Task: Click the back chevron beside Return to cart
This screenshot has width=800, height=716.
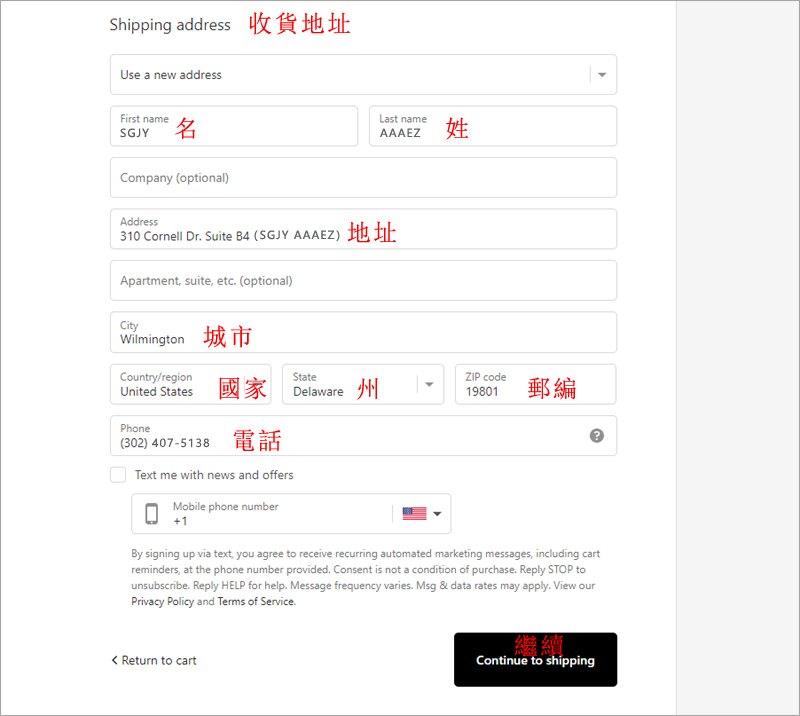Action: point(114,660)
